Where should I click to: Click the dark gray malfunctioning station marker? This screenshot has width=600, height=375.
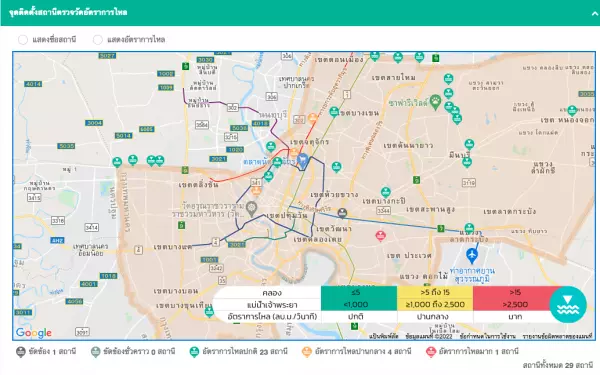342,213
